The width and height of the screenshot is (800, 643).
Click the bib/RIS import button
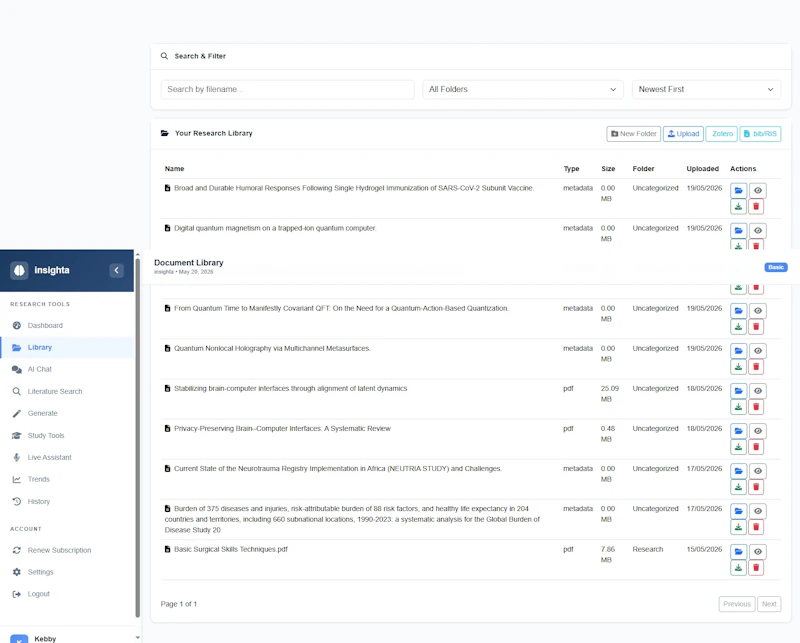(760, 134)
